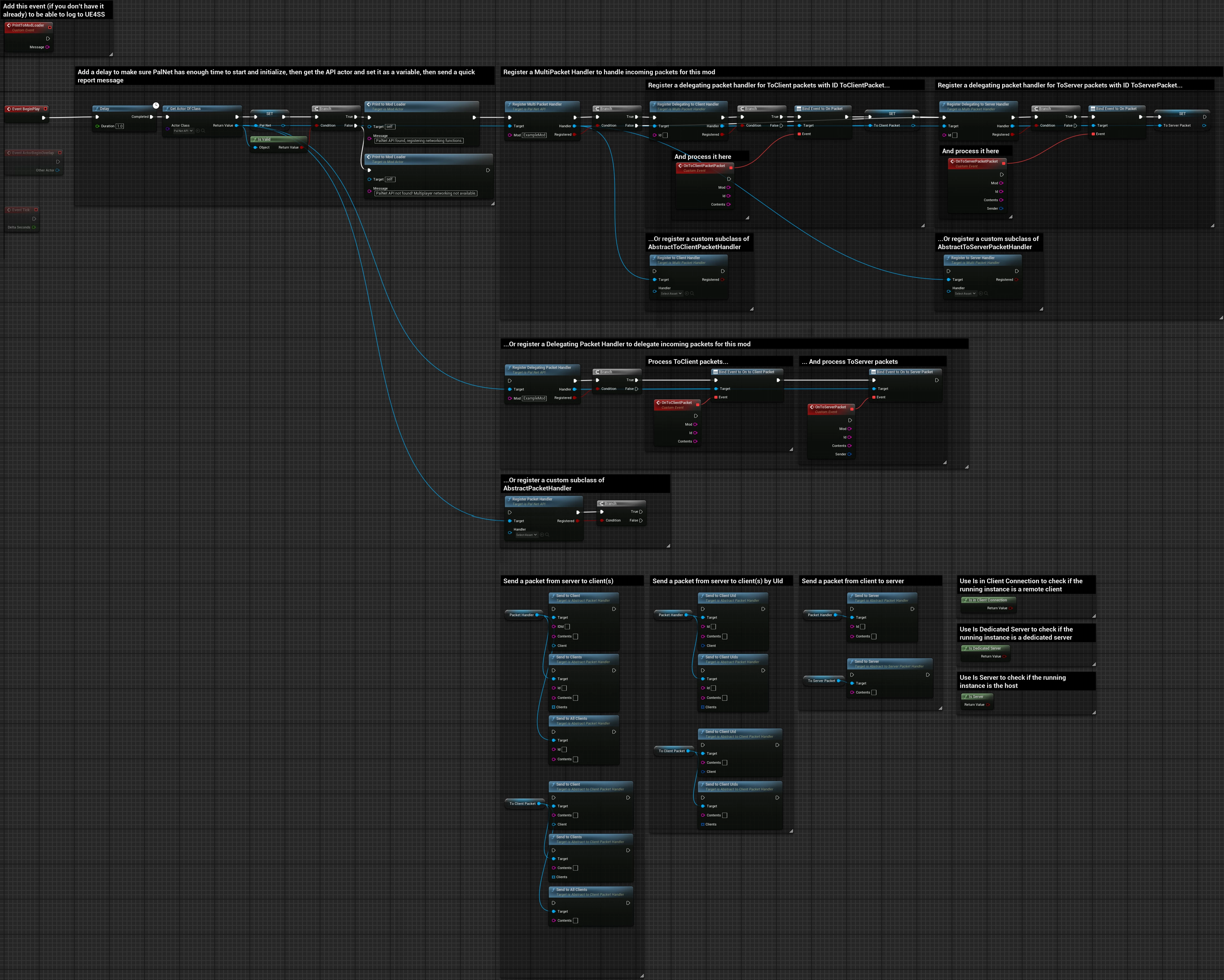Click the Duration float pin on Delay node
The height and width of the screenshot is (980, 1224).
click(x=97, y=126)
